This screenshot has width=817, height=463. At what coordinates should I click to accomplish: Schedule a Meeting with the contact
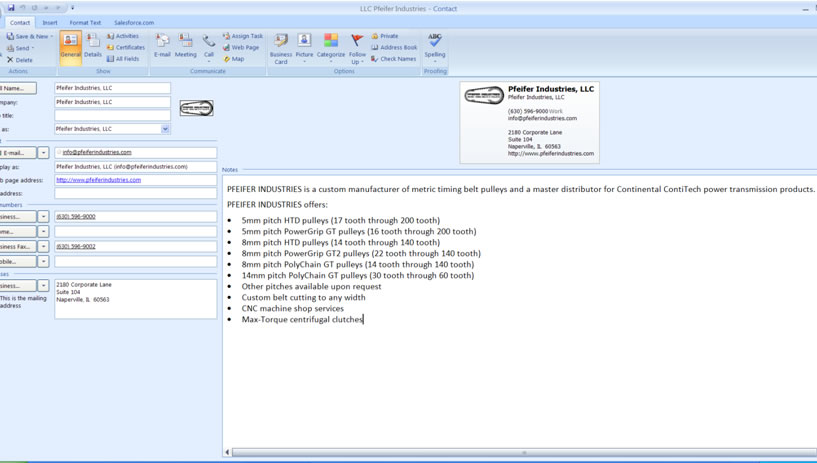pos(185,41)
